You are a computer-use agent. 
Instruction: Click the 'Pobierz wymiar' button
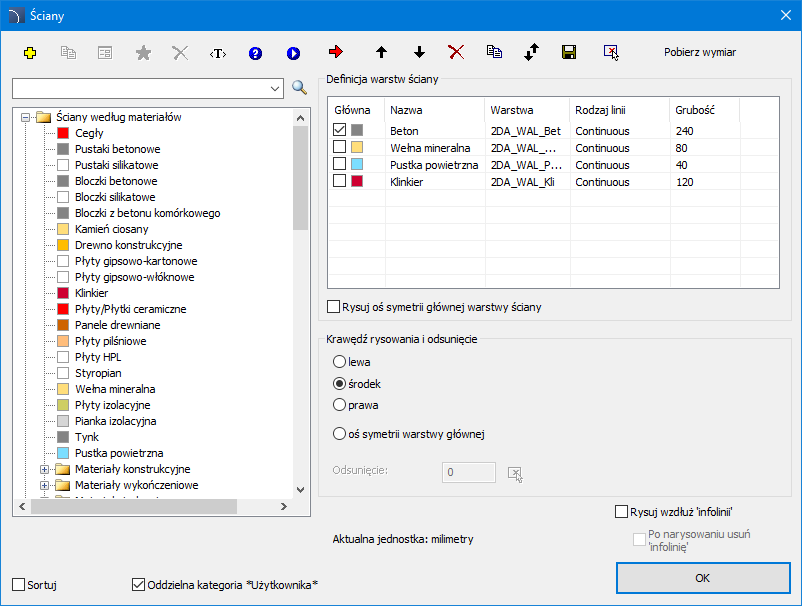pos(700,52)
